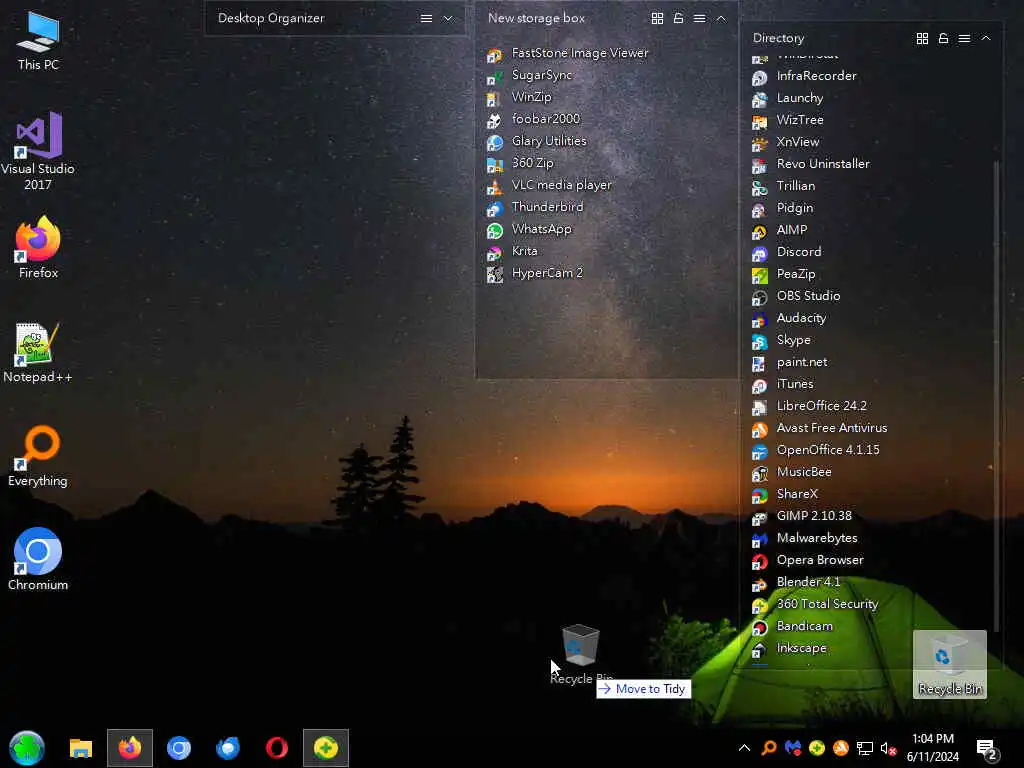Collapse New storage box with its up chevron
1024x768 pixels.
(x=721, y=18)
